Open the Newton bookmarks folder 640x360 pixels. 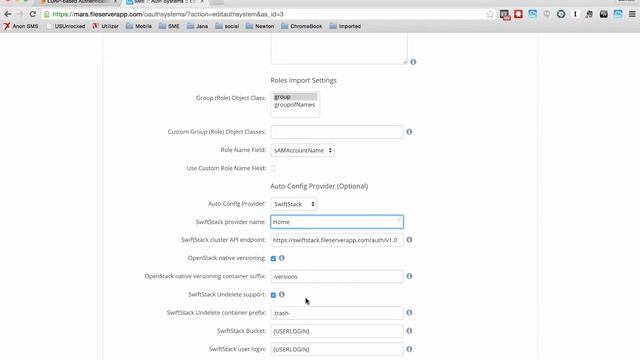pyautogui.click(x=260, y=26)
